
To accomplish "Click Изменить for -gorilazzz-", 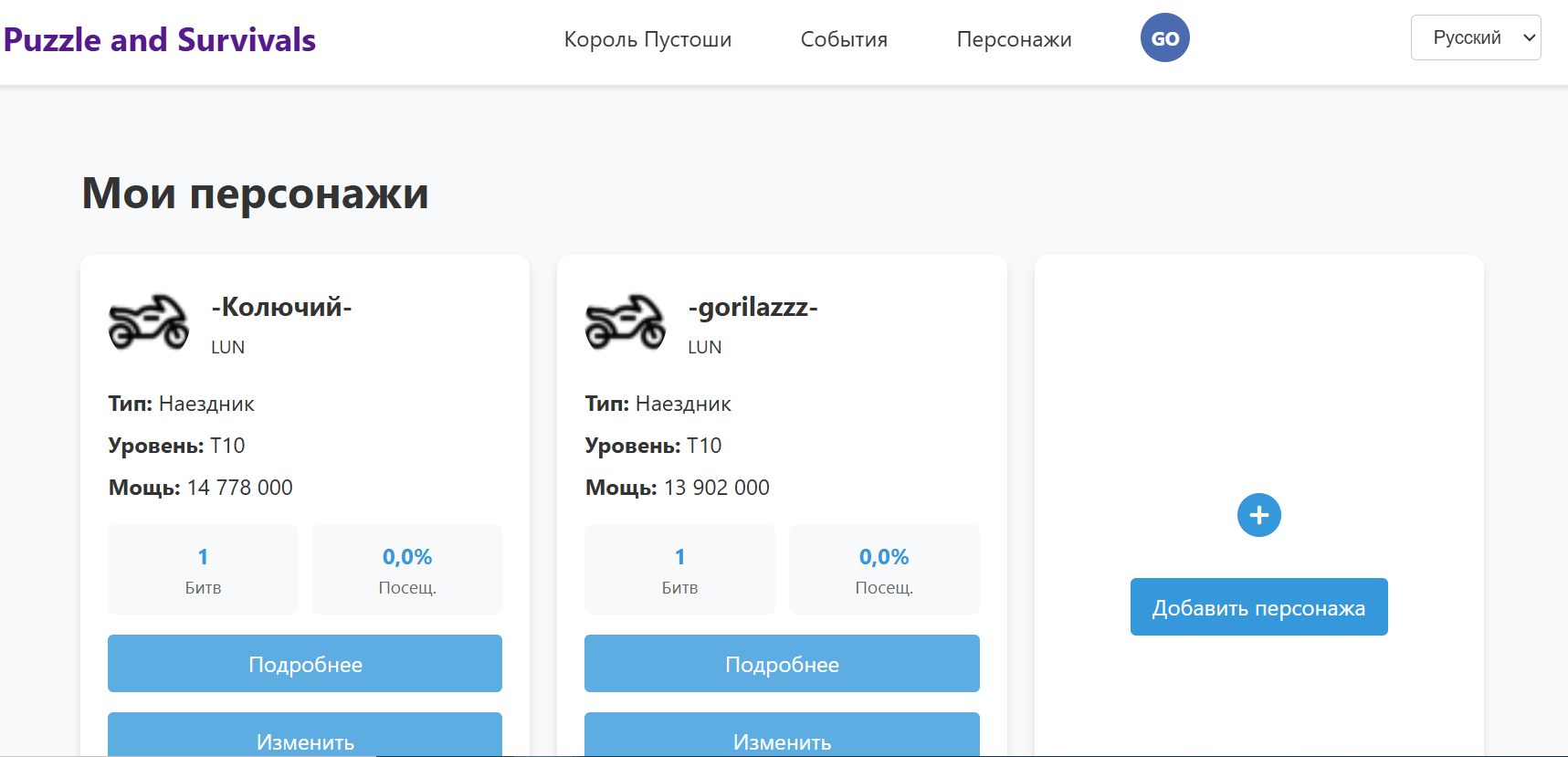I will pyautogui.click(x=782, y=735).
